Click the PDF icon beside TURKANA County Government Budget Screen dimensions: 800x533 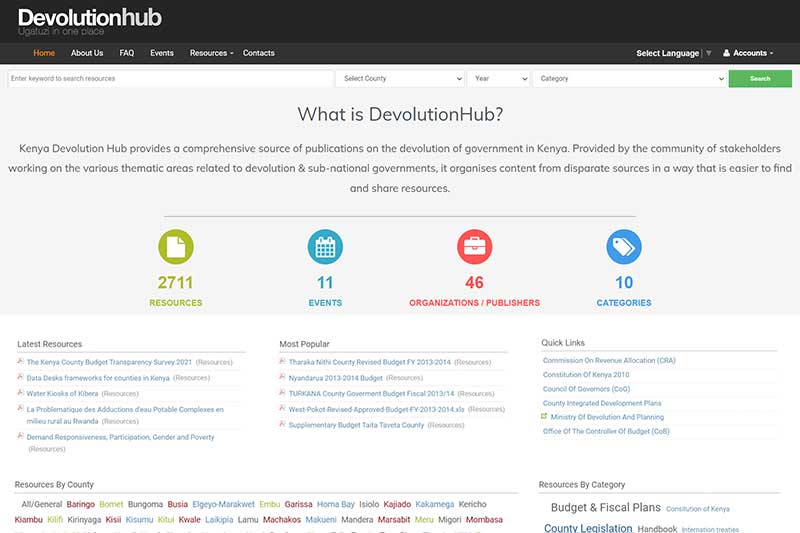pos(282,393)
